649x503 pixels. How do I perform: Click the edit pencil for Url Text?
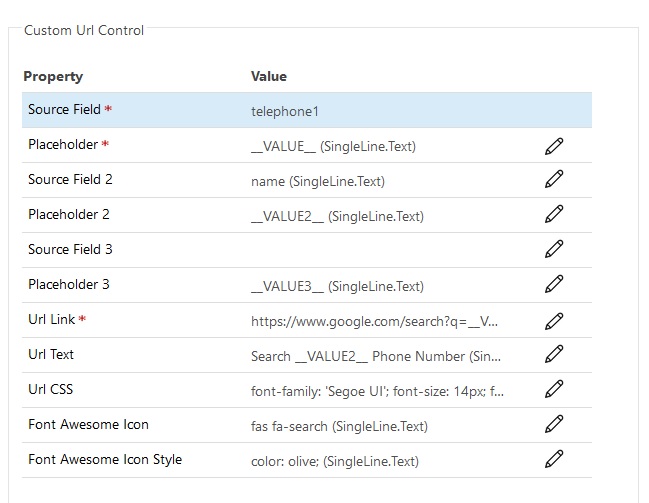coord(554,355)
